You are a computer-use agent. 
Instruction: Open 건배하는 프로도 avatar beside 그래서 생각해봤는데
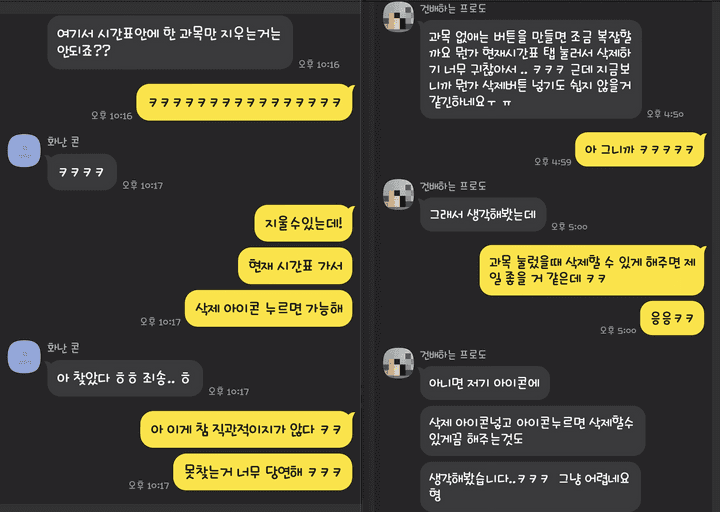(398, 194)
